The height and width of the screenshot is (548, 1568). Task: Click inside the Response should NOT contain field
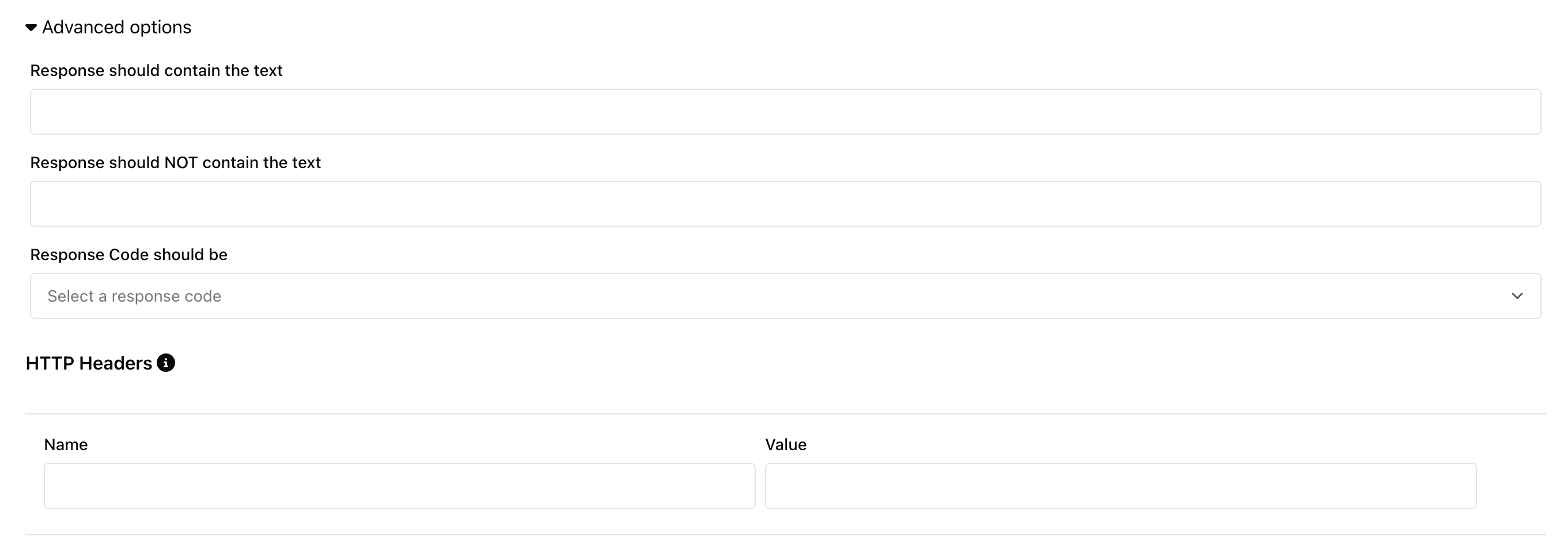click(x=785, y=203)
